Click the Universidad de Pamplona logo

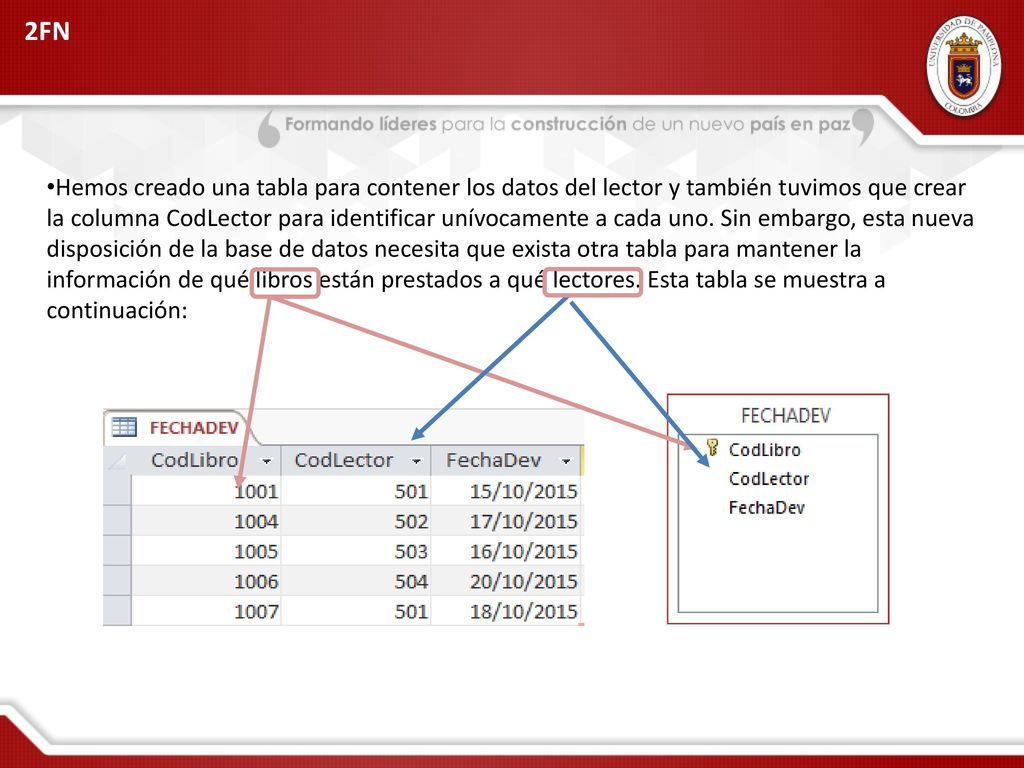[x=963, y=67]
